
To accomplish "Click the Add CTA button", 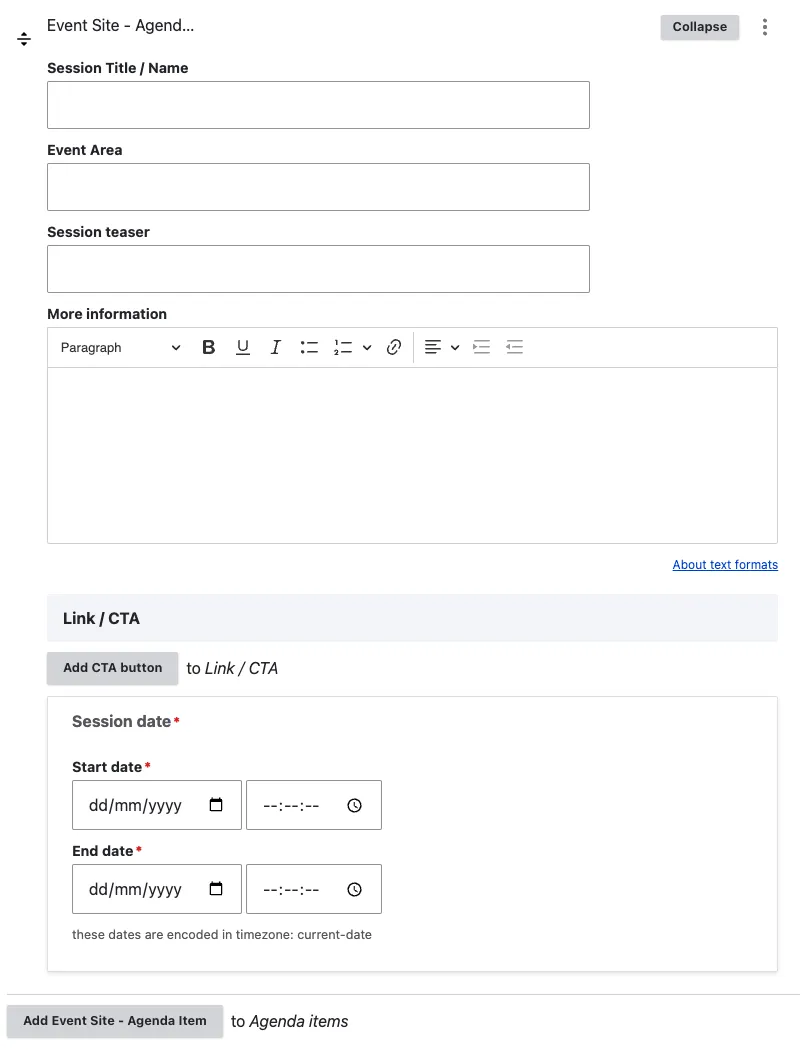I will coord(112,668).
